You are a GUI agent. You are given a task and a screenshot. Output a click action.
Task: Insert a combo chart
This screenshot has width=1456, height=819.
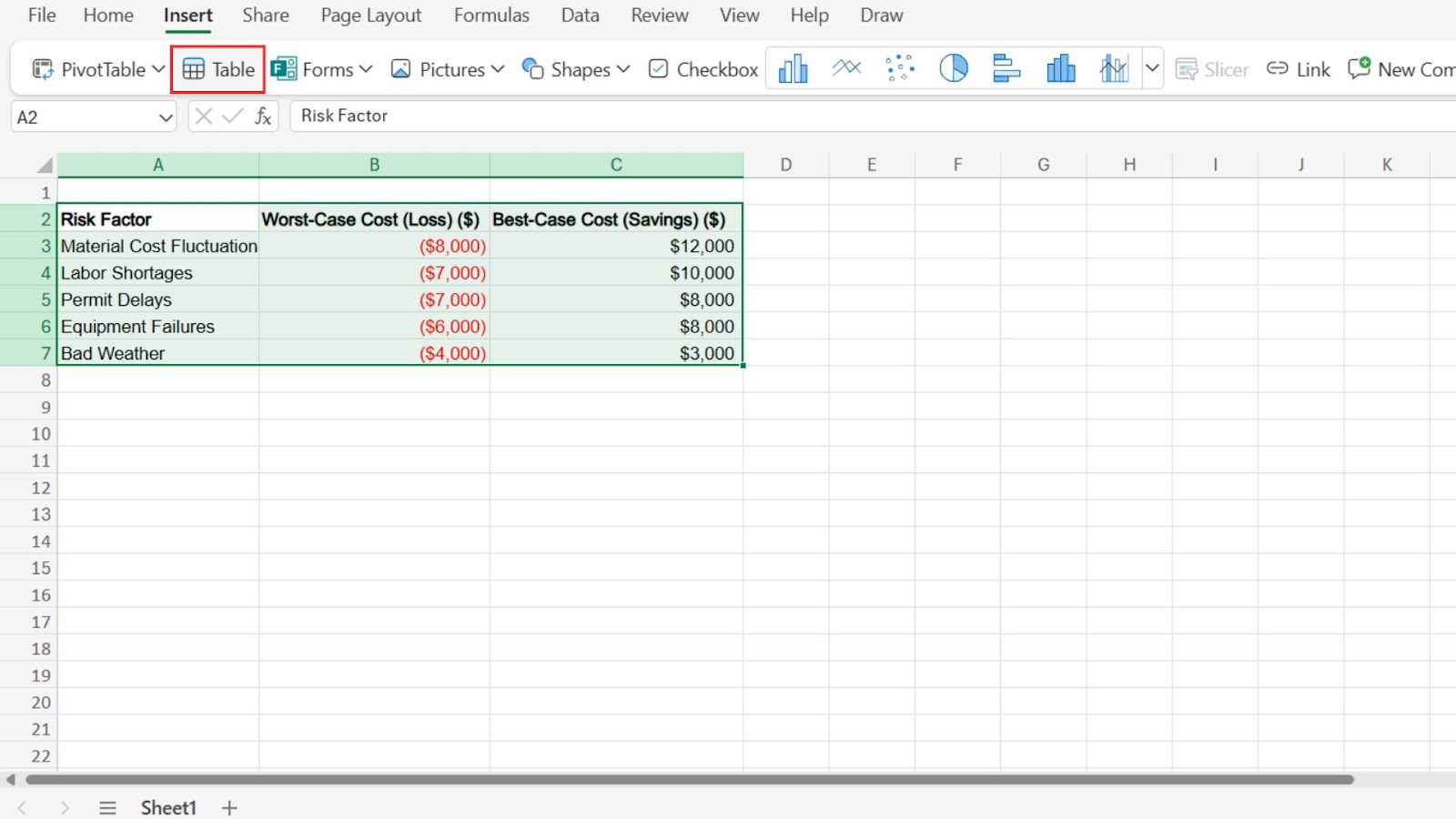(1114, 69)
